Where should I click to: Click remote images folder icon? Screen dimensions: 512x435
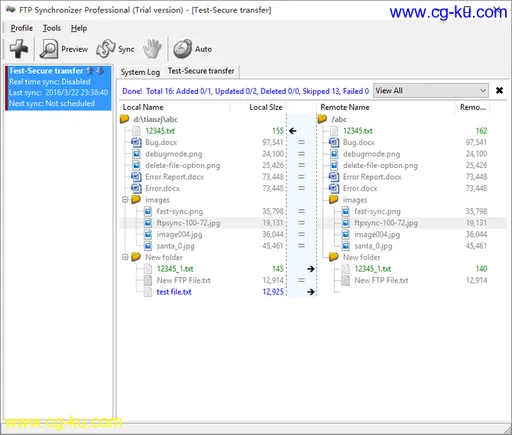(334, 200)
